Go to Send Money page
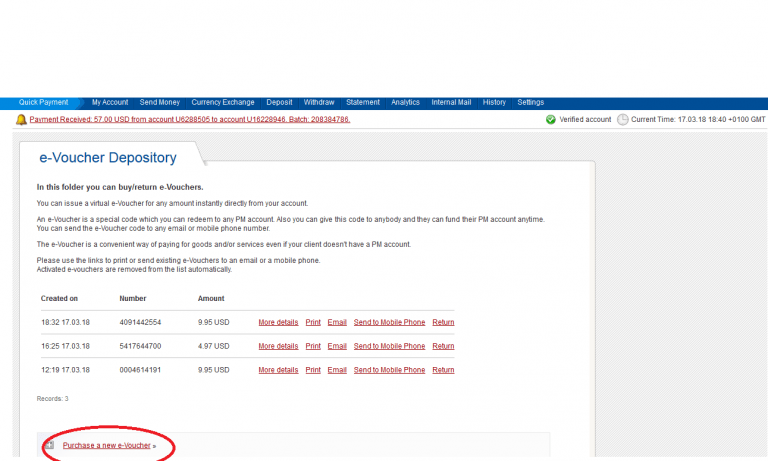 tap(160, 102)
